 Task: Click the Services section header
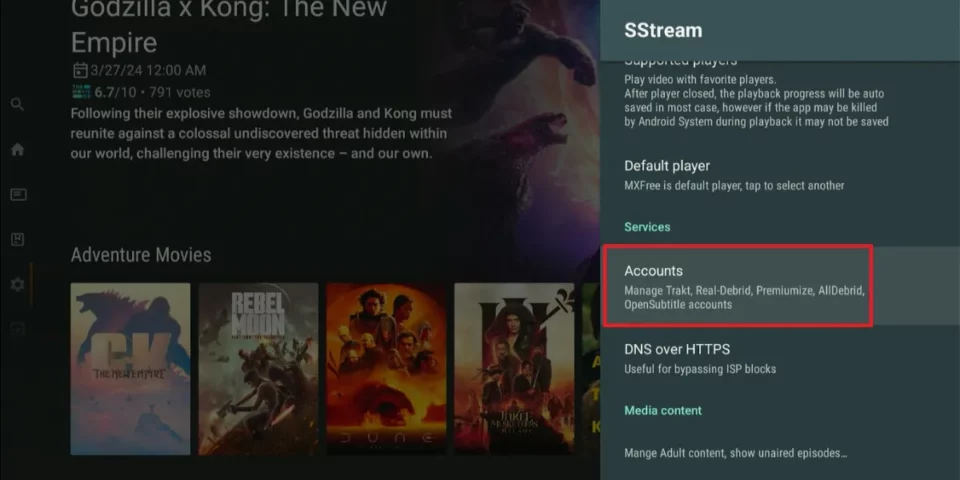pyautogui.click(x=647, y=227)
